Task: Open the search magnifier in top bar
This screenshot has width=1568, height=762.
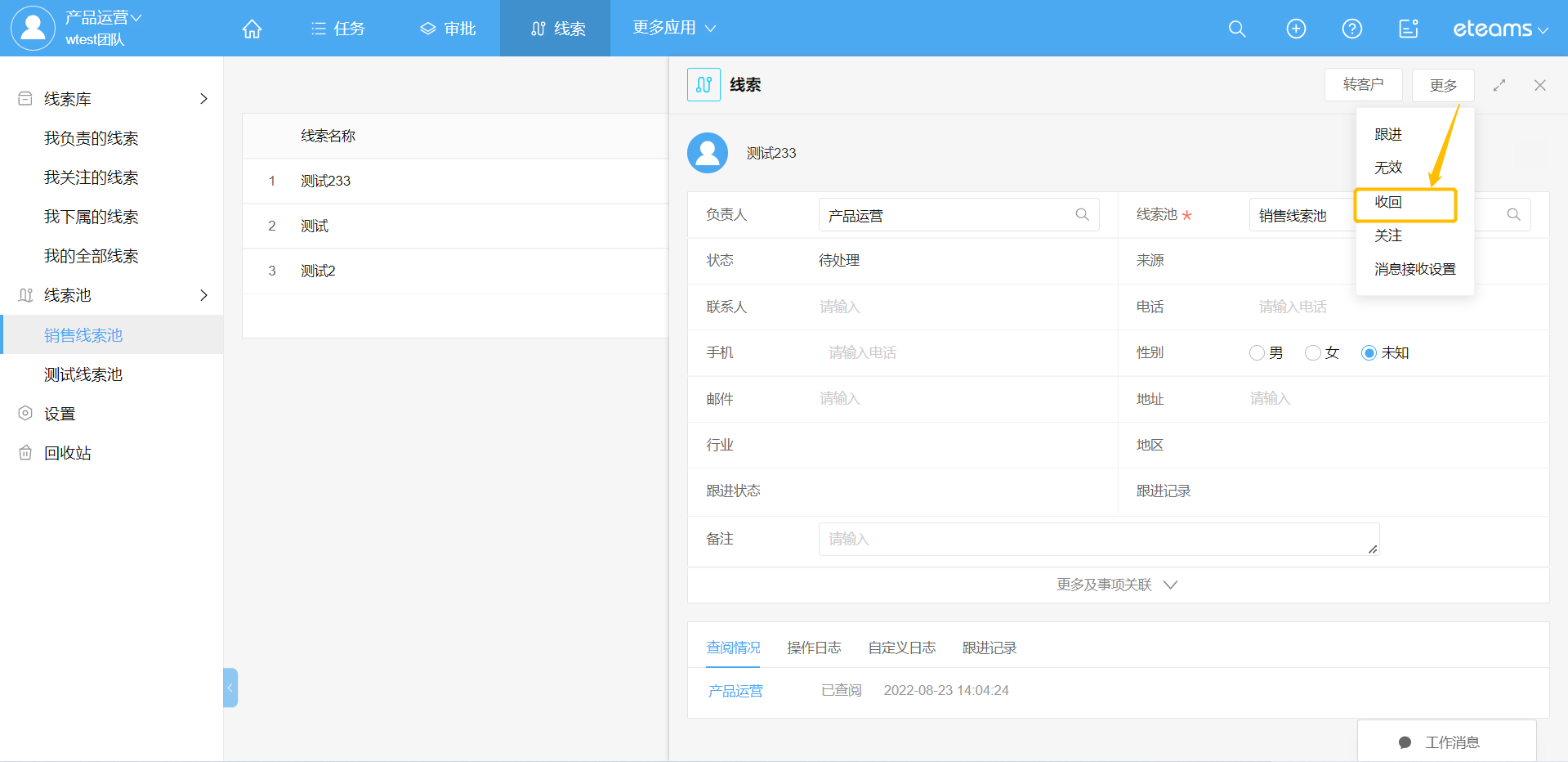Action: (1237, 29)
